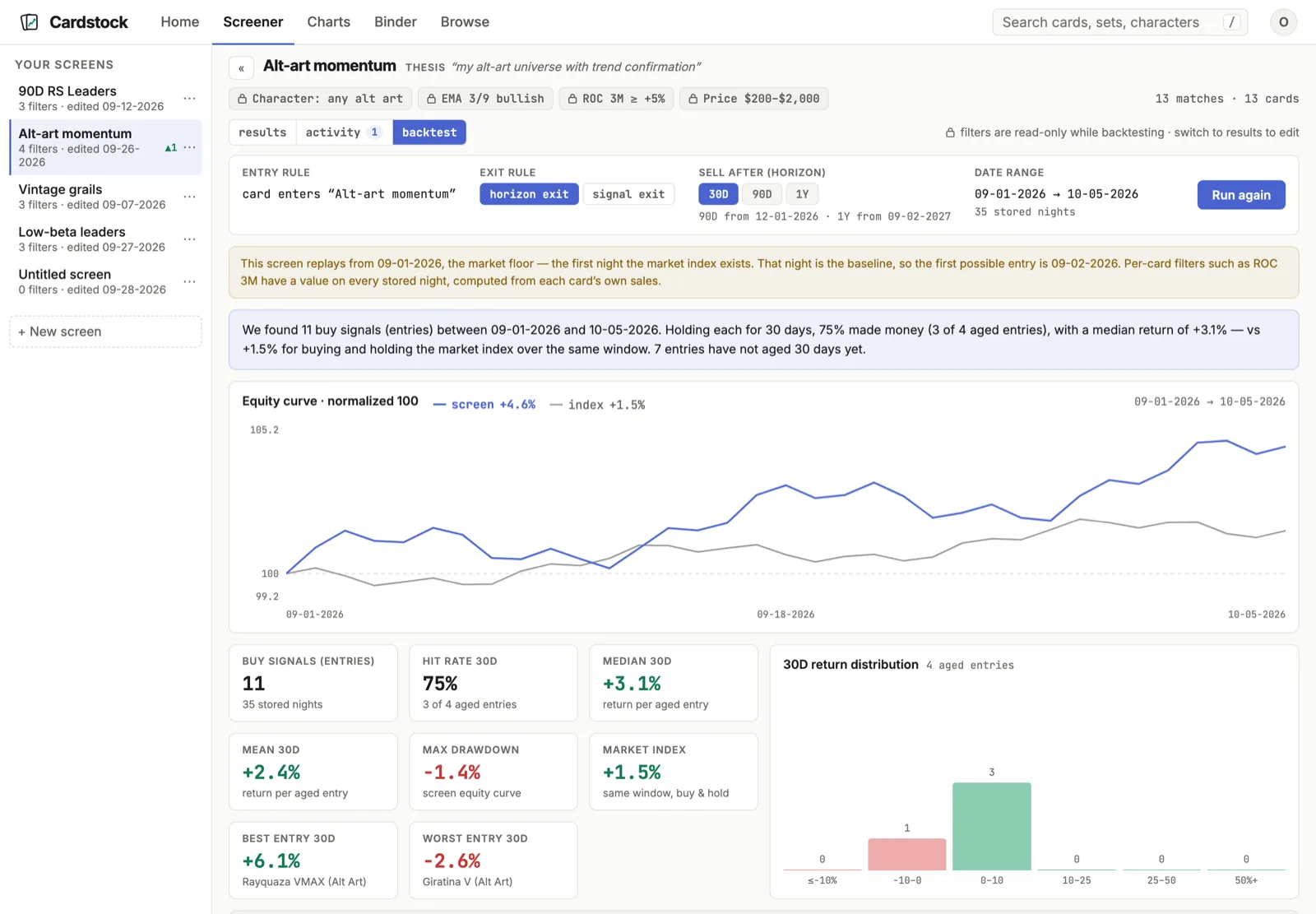Viewport: 1316px width, 914px height.
Task: Switch to the activity tab
Action: (x=344, y=132)
